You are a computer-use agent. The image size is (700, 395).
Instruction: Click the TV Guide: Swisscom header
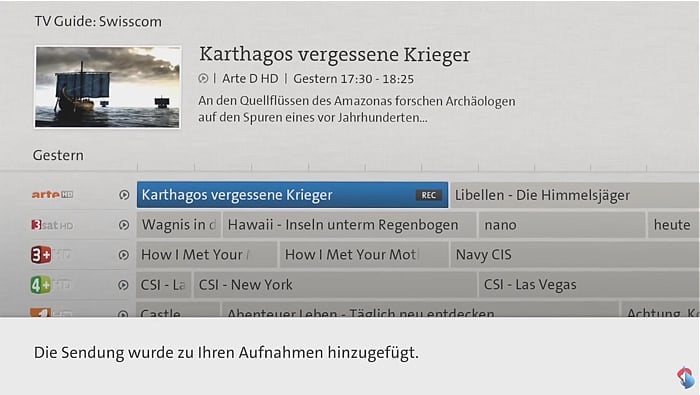point(98,21)
